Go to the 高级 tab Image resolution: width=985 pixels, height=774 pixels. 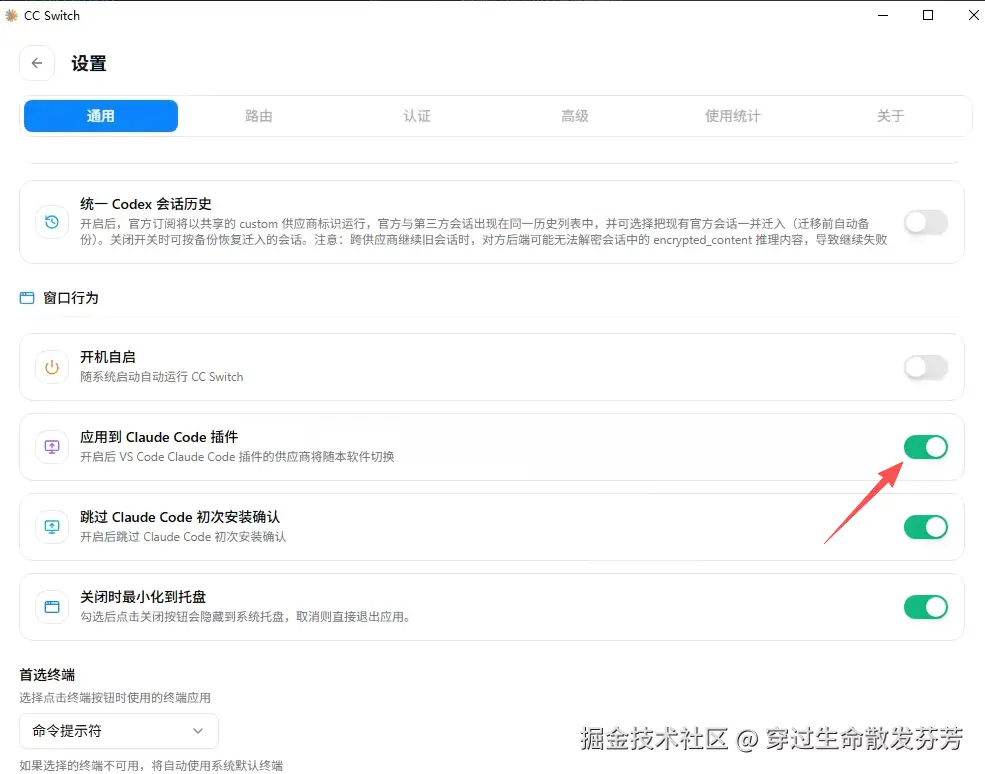575,116
